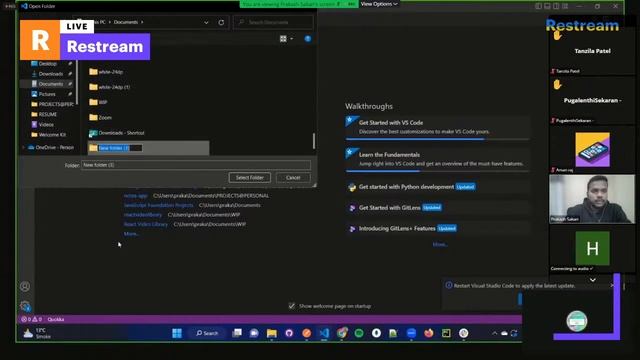
Task: Cancel the Open Folder dialog
Action: coord(293,178)
